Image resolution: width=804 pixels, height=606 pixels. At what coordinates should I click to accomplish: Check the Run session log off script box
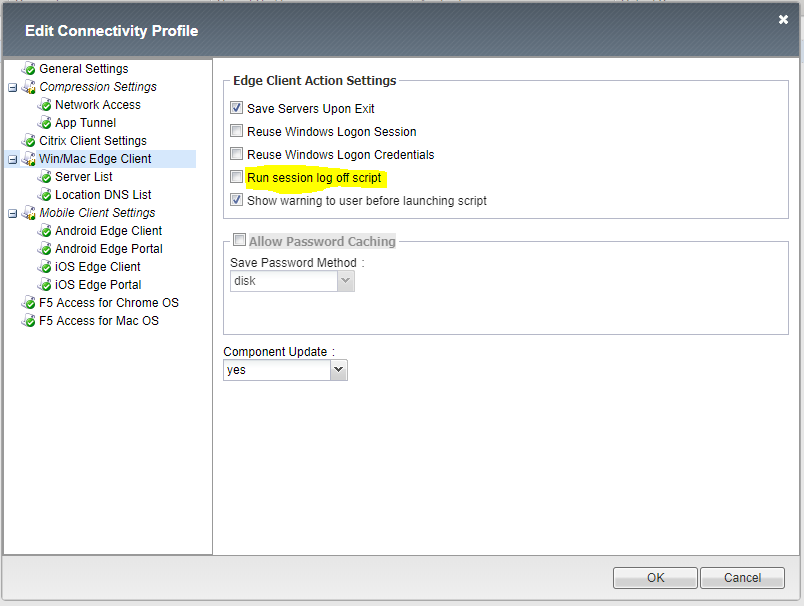coord(237,177)
